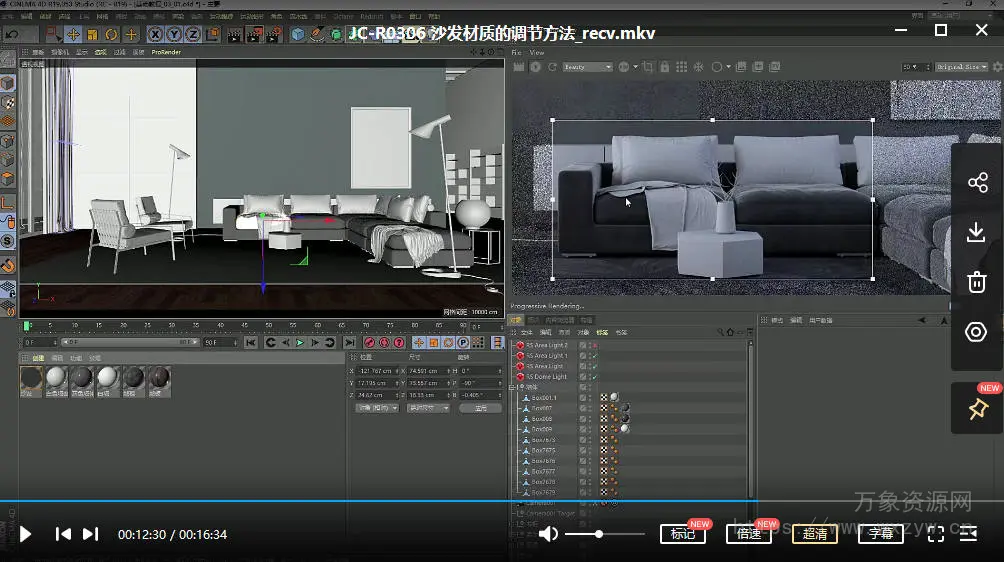Screen dimensions: 1004x562
Task: Click the trash delete icon
Action: coord(977,283)
